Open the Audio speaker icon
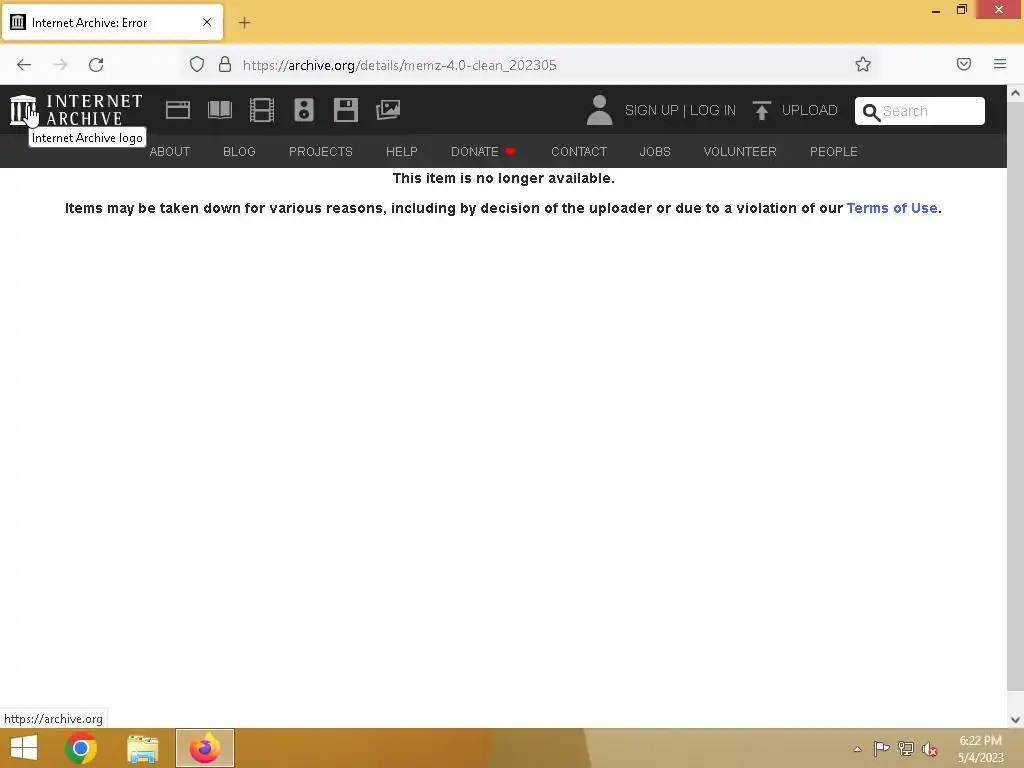The image size is (1024, 768). click(304, 110)
